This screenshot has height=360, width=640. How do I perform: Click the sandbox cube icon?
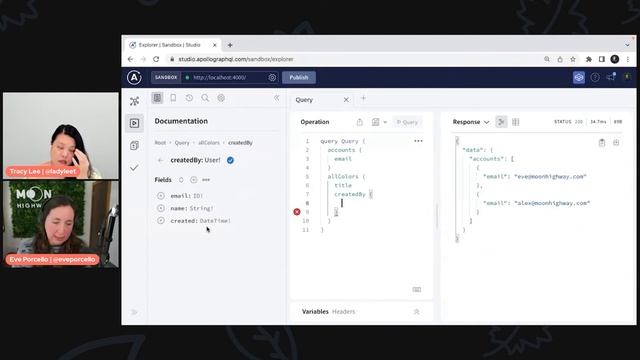pos(579,78)
